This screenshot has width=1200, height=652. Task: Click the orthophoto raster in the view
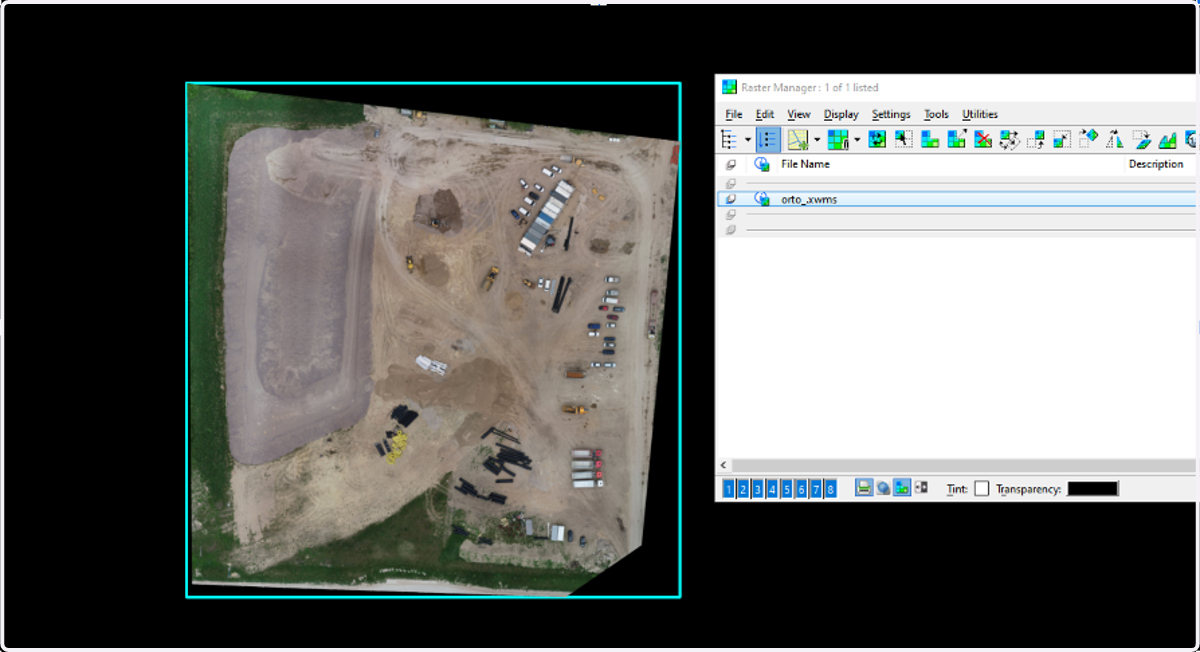tap(433, 340)
